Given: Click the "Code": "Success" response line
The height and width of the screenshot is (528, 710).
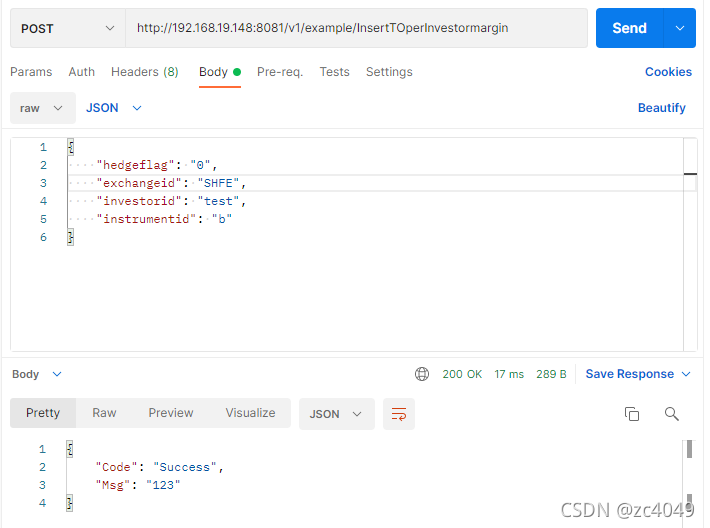Looking at the screenshot, I should (159, 467).
